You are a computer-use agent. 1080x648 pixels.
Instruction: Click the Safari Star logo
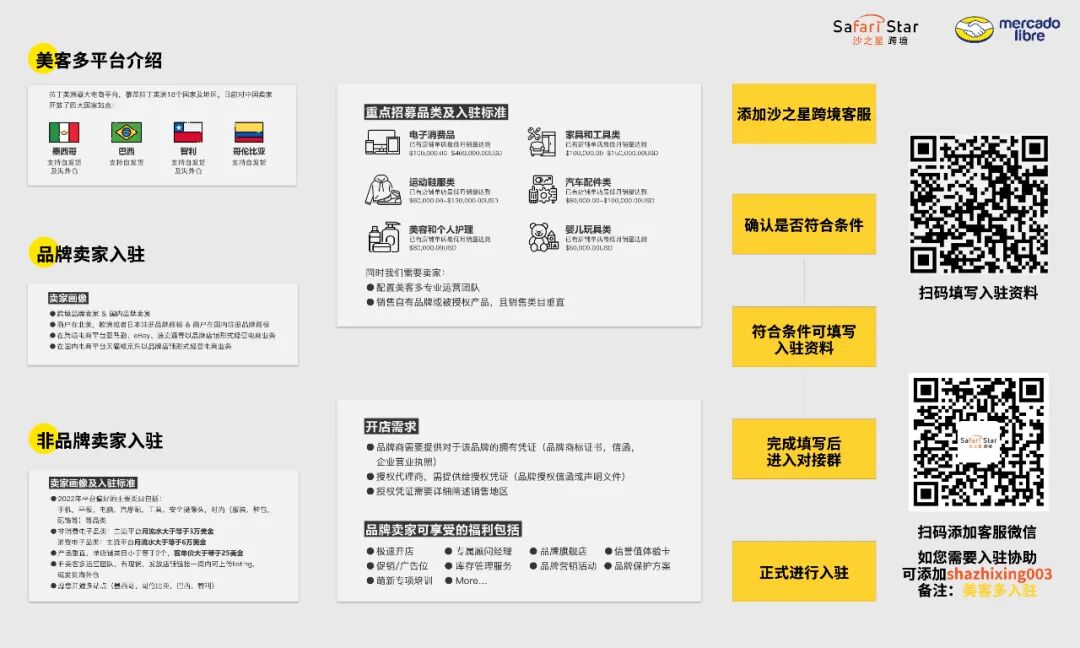click(x=875, y=30)
